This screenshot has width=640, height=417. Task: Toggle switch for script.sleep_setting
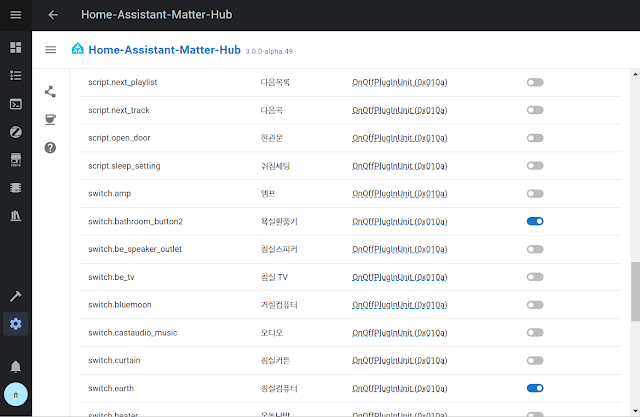[535, 166]
